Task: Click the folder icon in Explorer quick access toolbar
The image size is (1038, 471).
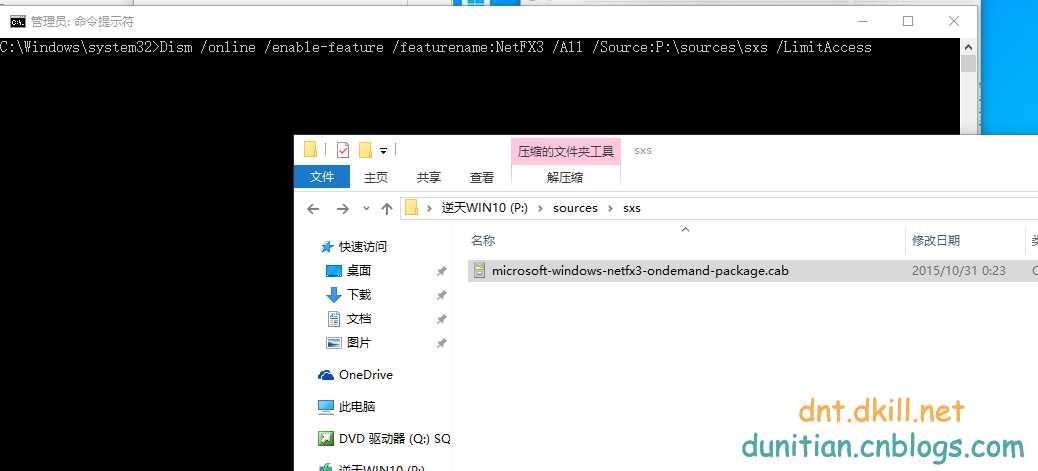Action: pyautogui.click(x=310, y=150)
